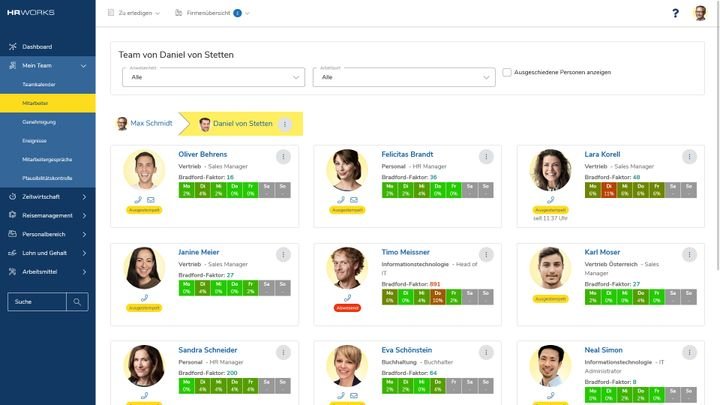The image size is (720, 405).
Task: Expand the Arbeitsmittel chevron
Action: tap(84, 271)
